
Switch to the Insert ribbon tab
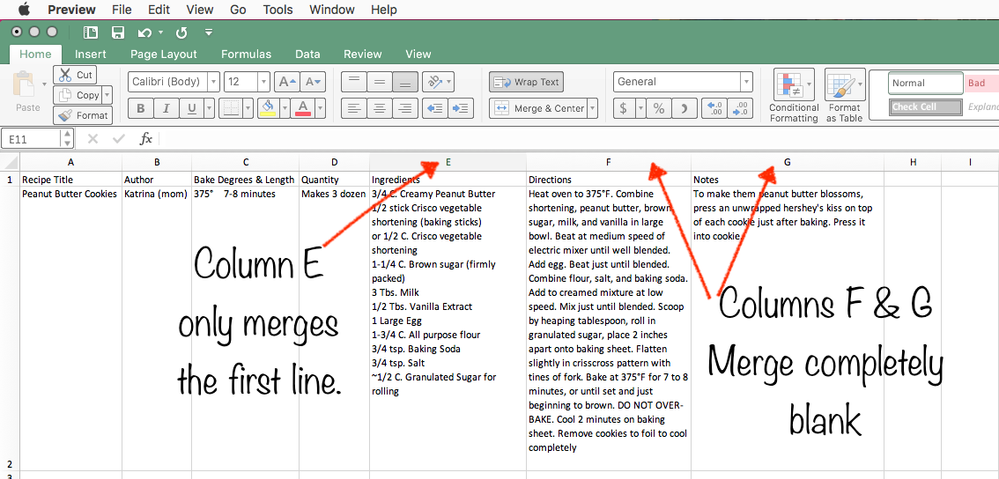click(90, 54)
